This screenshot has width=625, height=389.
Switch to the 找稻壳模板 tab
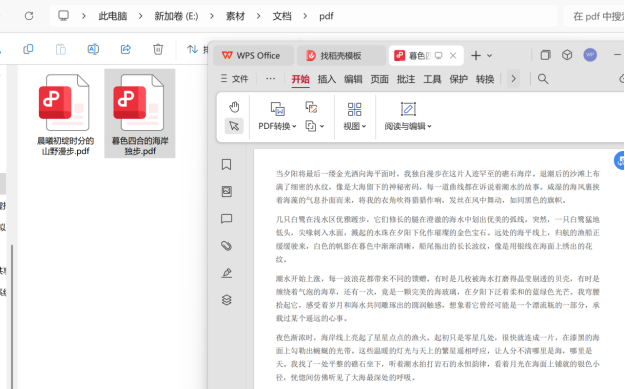click(x=341, y=55)
